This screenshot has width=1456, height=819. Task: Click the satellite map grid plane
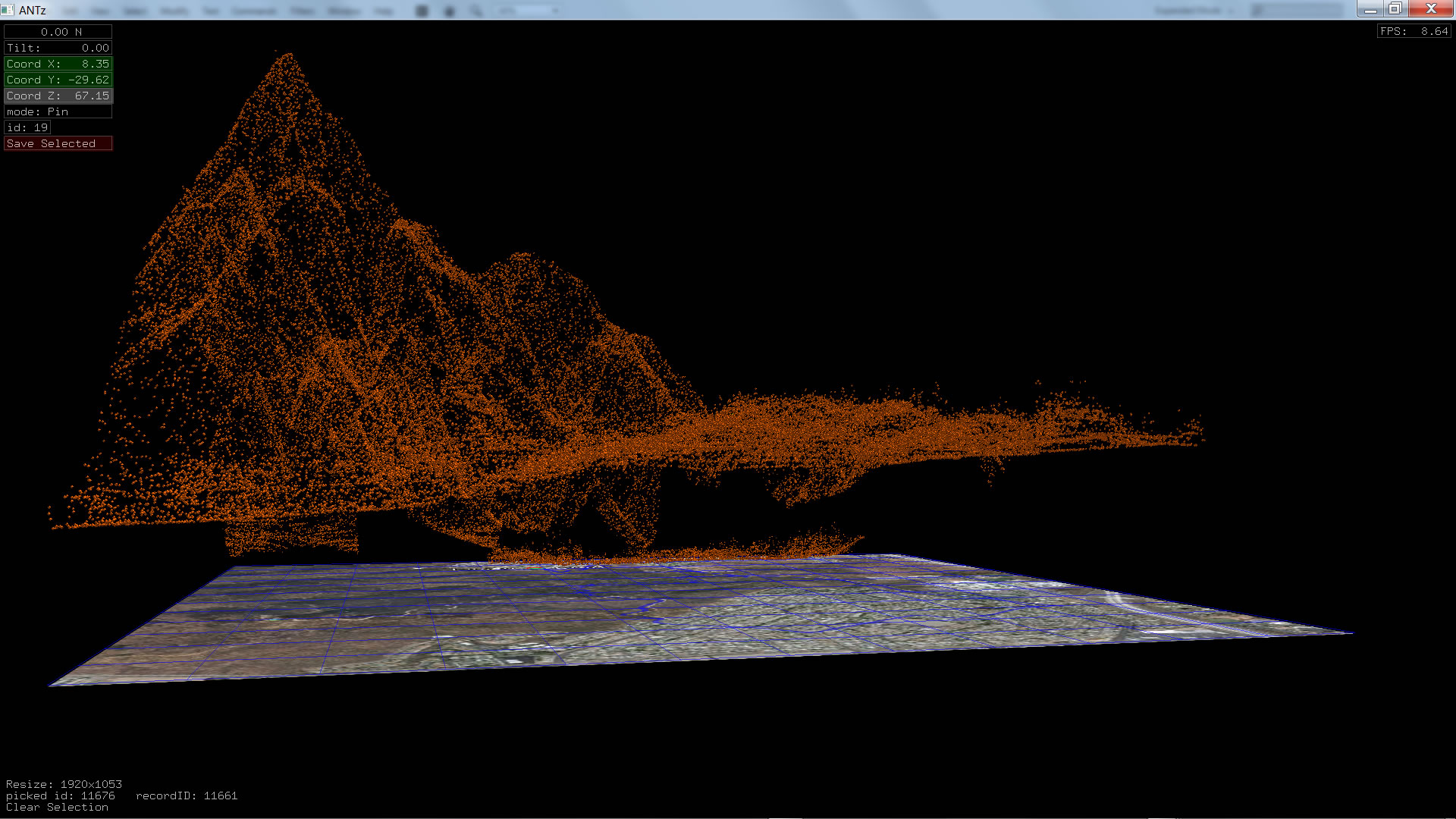pos(682,614)
